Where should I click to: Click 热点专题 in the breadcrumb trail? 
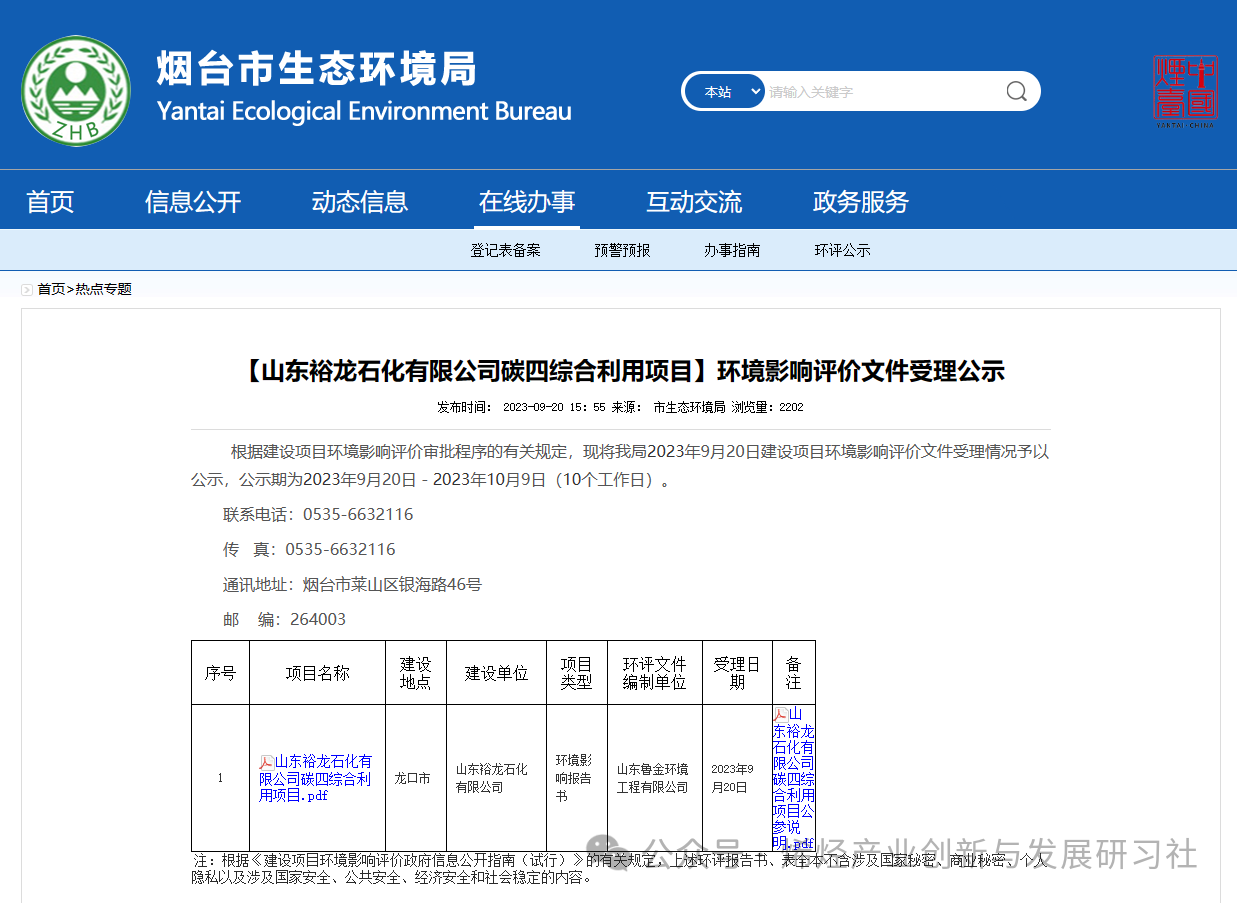tap(103, 290)
